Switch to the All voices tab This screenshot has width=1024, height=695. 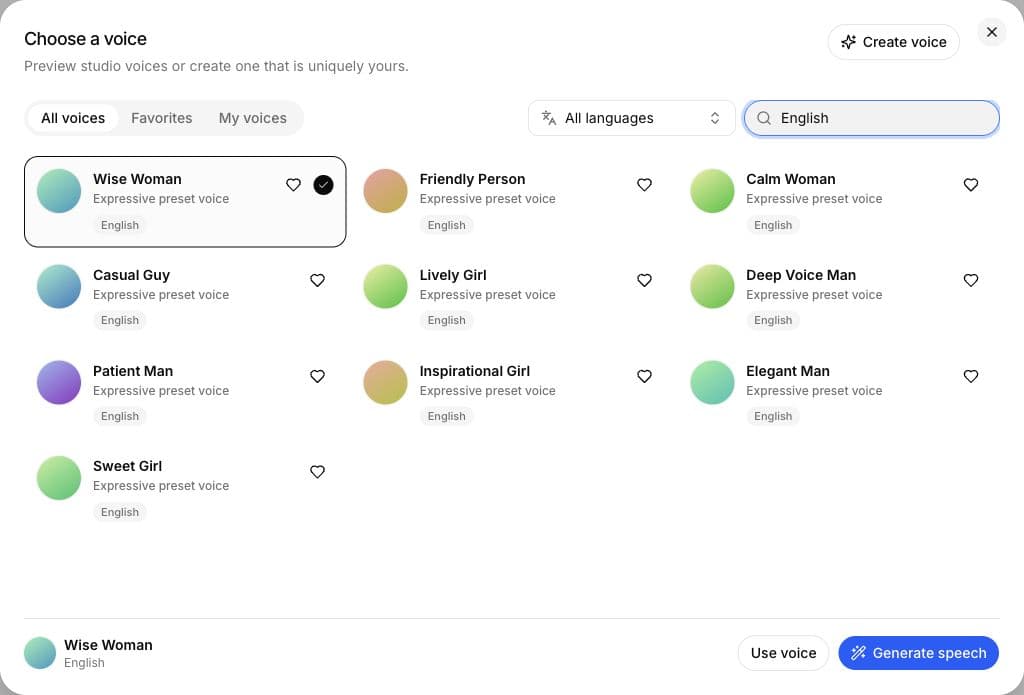coord(73,118)
